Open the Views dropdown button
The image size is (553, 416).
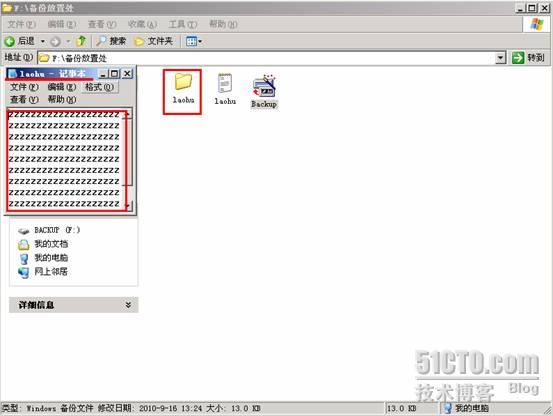pos(194,41)
